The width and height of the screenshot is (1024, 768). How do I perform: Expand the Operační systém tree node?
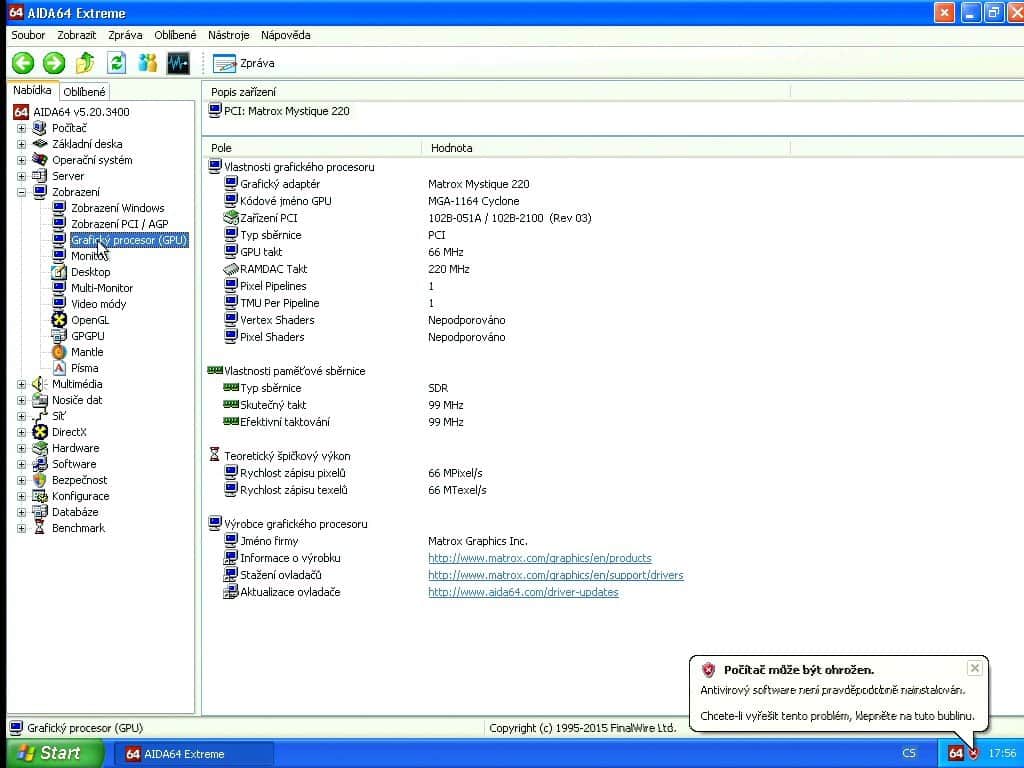tap(22, 161)
